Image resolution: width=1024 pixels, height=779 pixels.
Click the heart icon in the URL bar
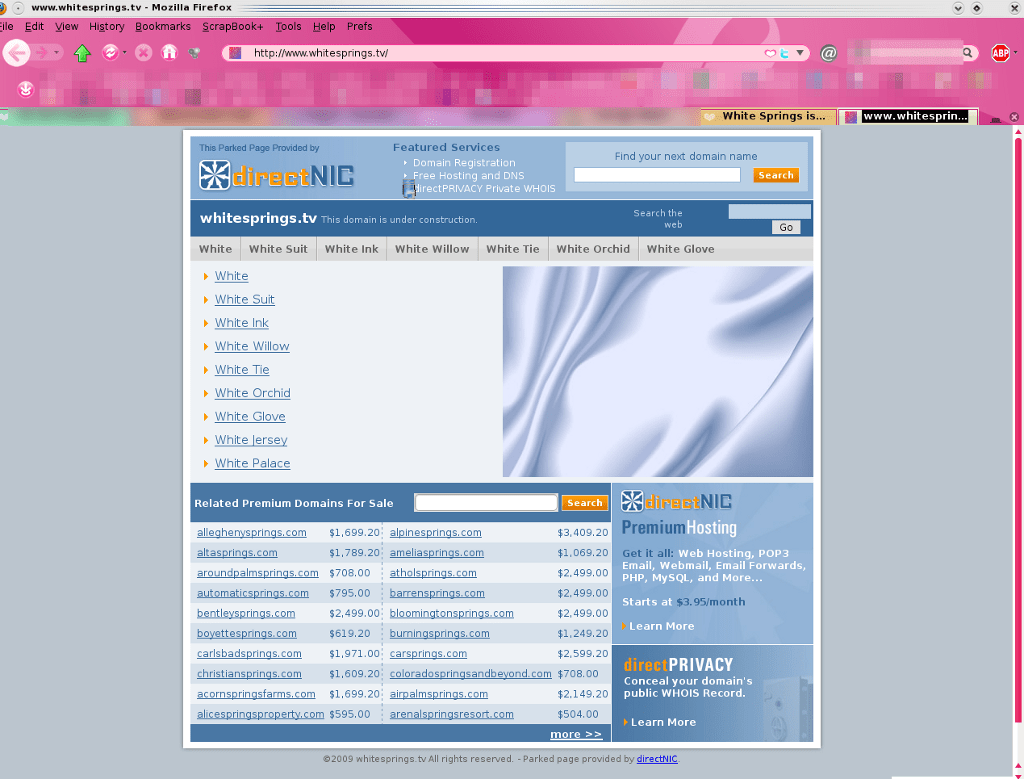click(771, 53)
